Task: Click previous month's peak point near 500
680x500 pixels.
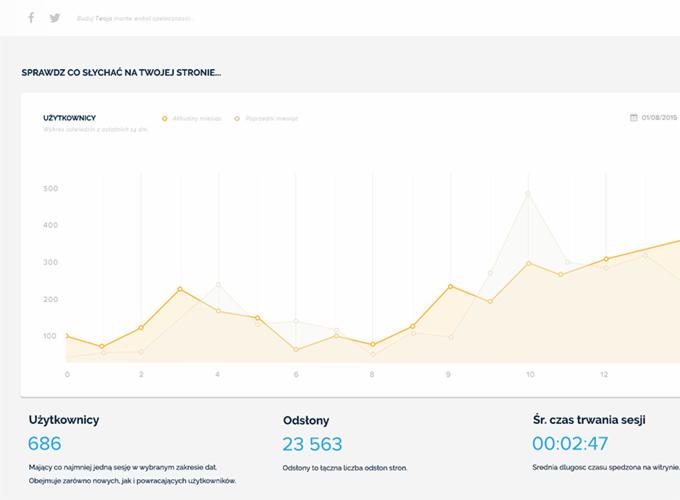Action: (528, 193)
